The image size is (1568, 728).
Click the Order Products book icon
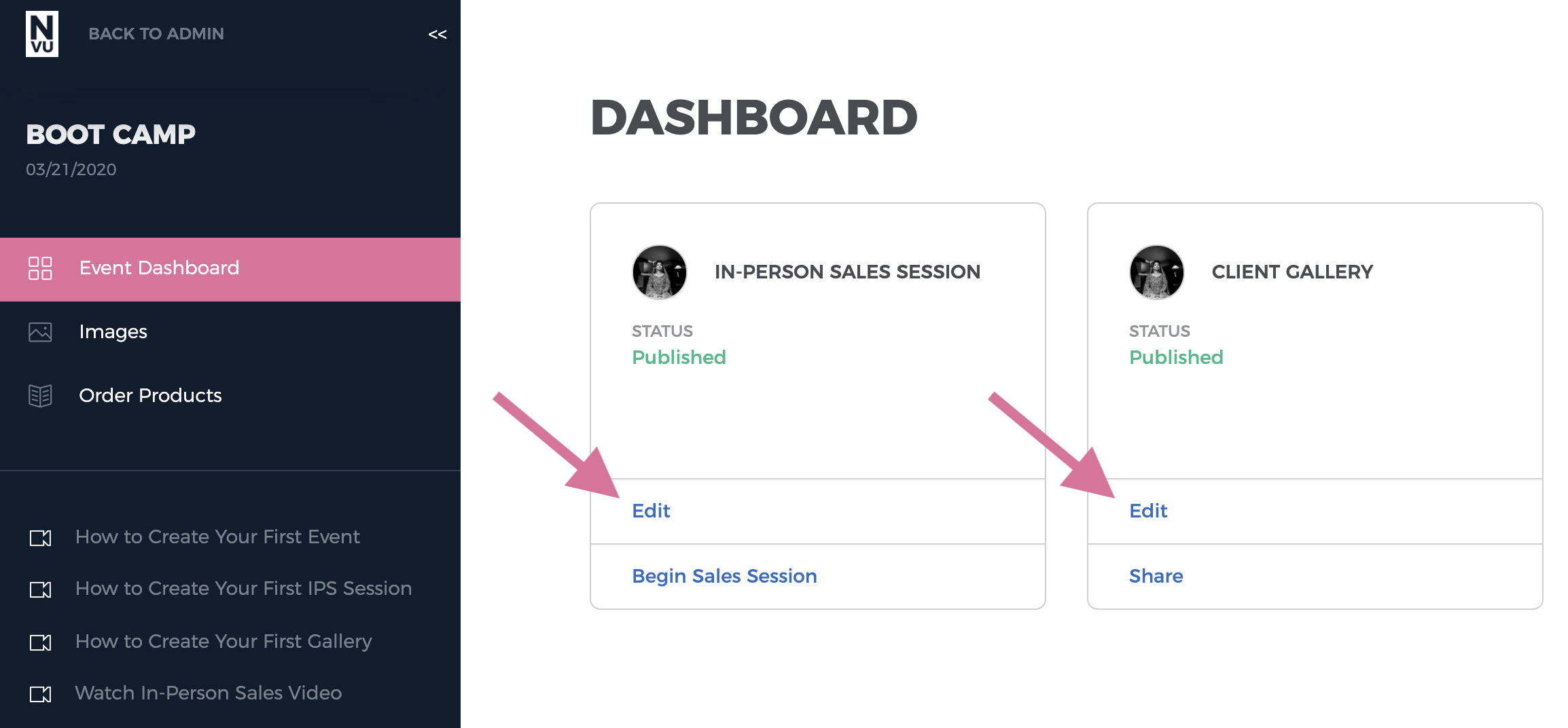[x=40, y=396]
